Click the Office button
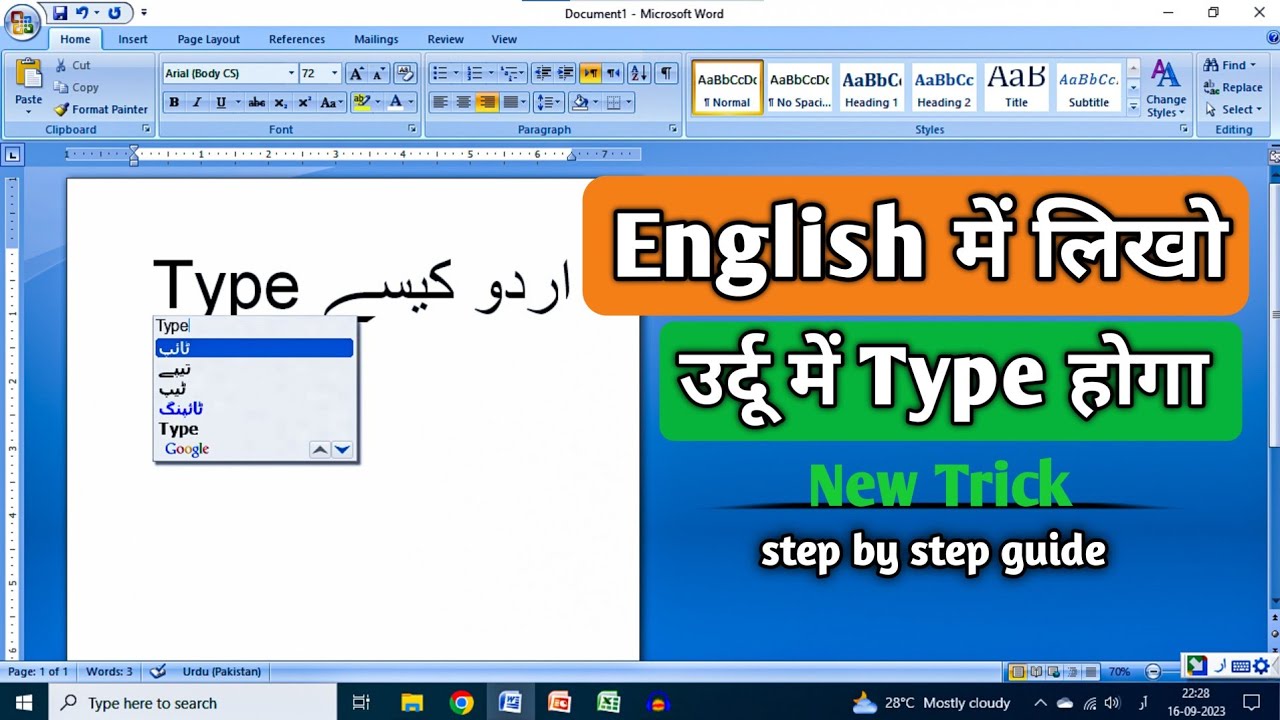The image size is (1280, 720). pos(22,22)
